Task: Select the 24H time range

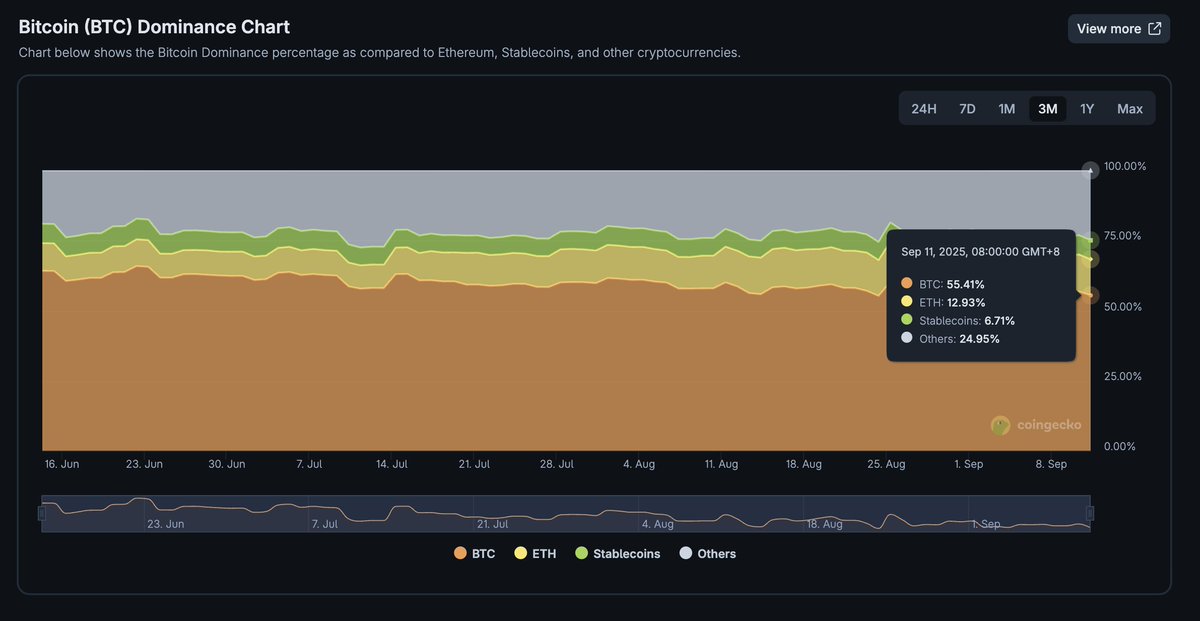Action: pos(924,109)
